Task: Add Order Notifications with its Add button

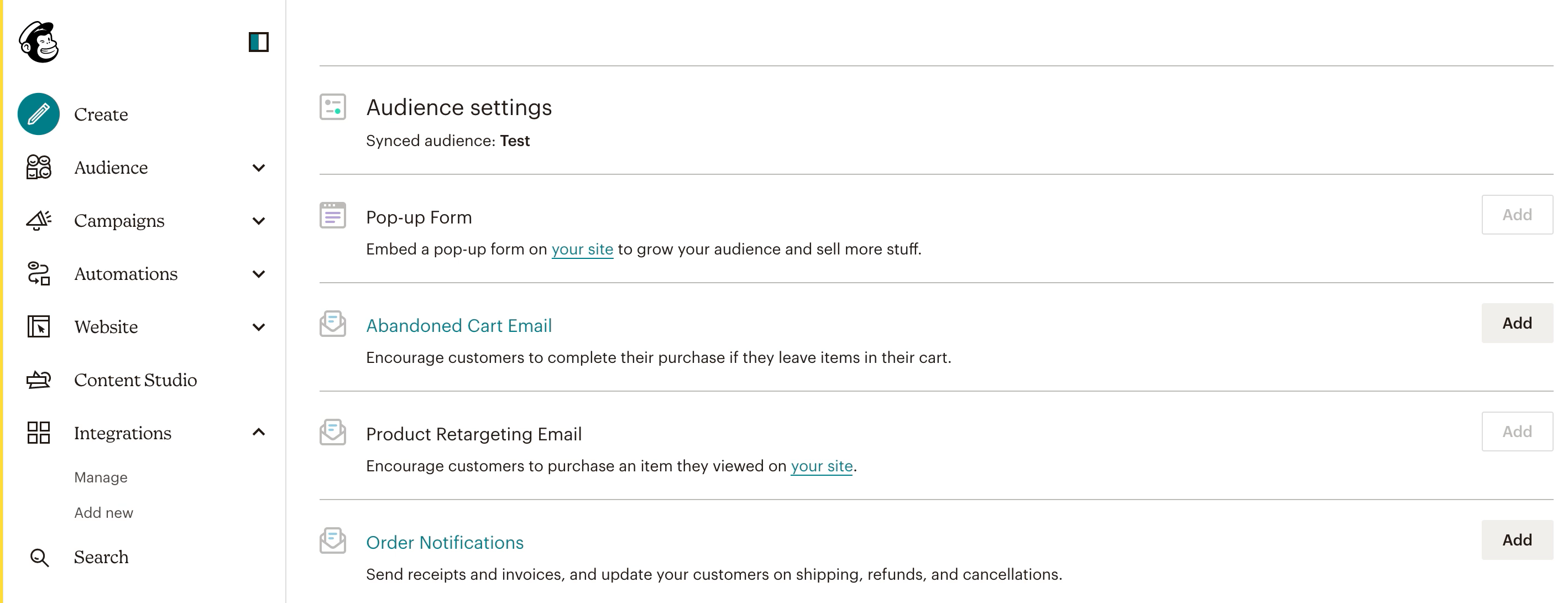Action: [x=1517, y=539]
